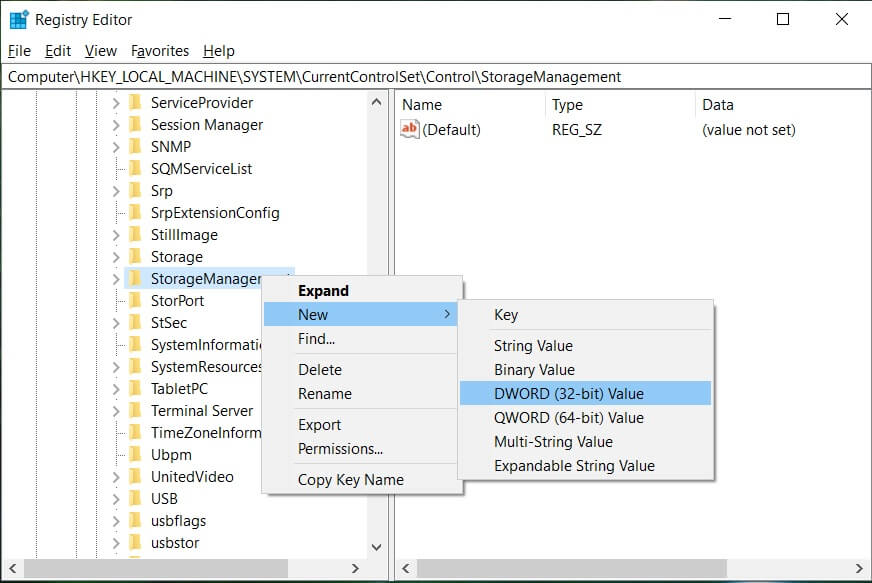
Task: Click the SystemInformation folder icon
Action: click(135, 345)
